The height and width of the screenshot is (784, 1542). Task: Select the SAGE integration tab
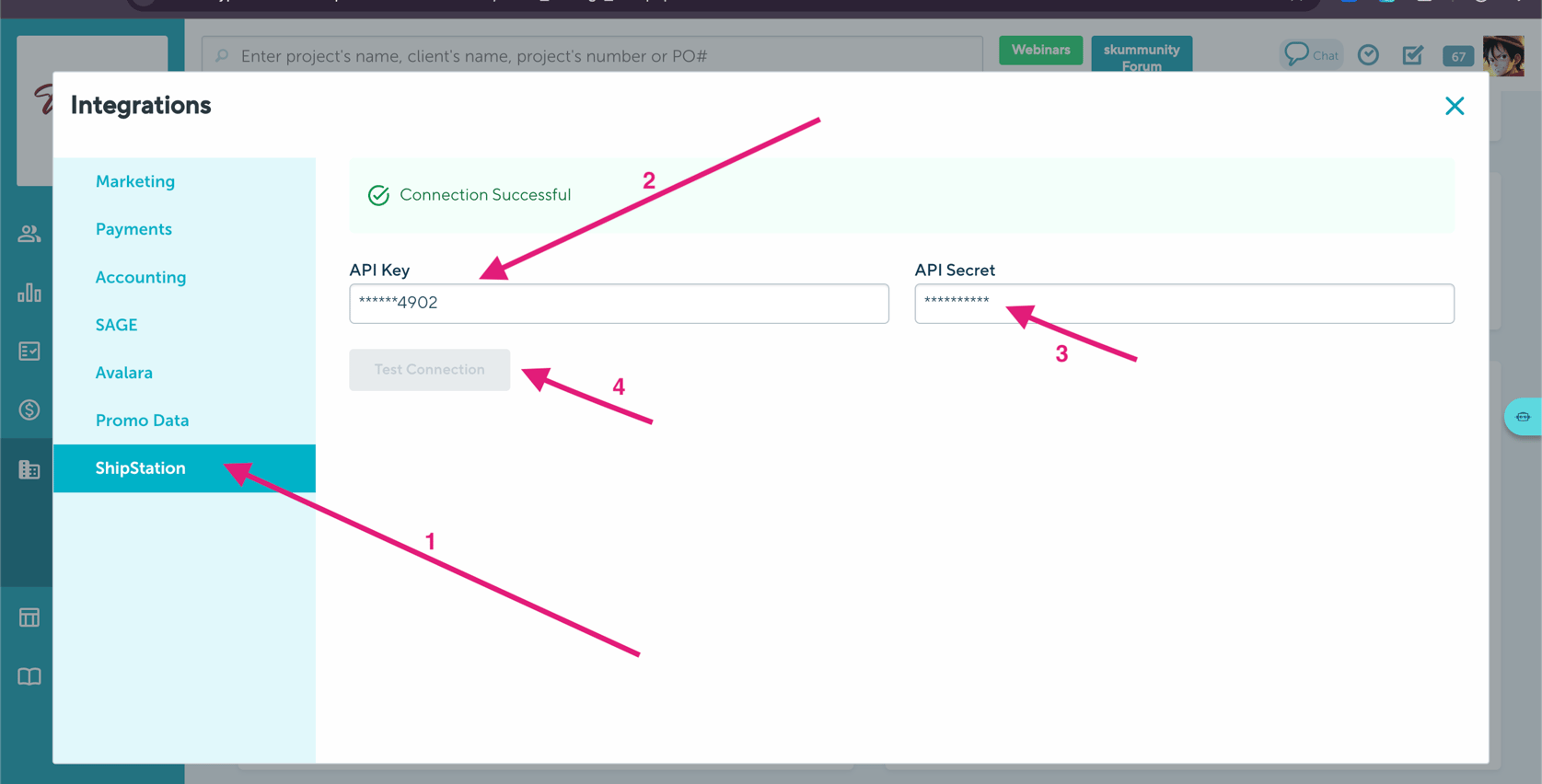click(116, 325)
